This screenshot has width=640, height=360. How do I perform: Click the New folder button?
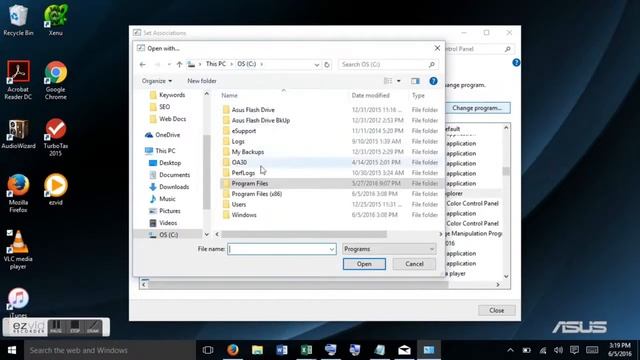[x=202, y=81]
